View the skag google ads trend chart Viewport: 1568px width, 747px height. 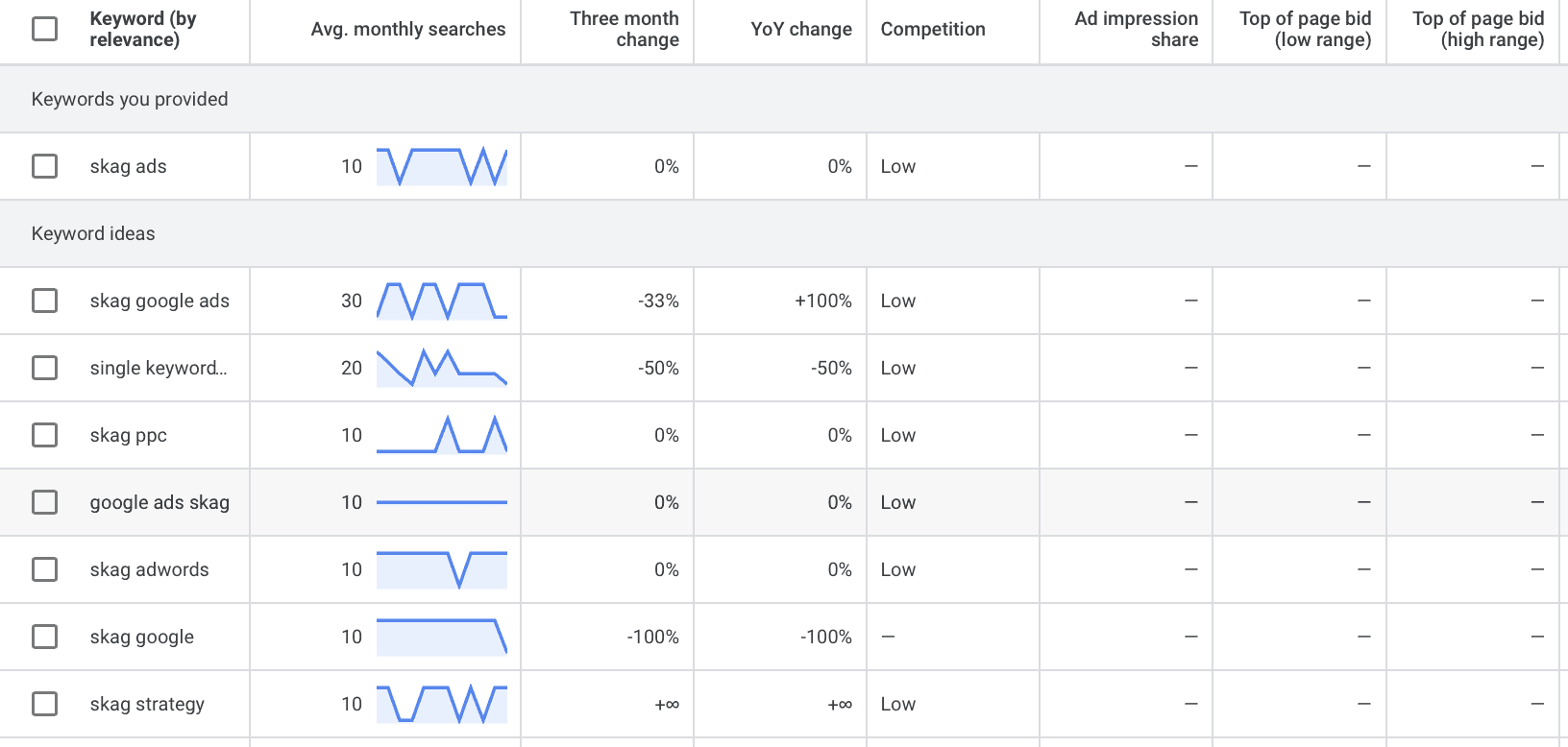pyautogui.click(x=442, y=301)
